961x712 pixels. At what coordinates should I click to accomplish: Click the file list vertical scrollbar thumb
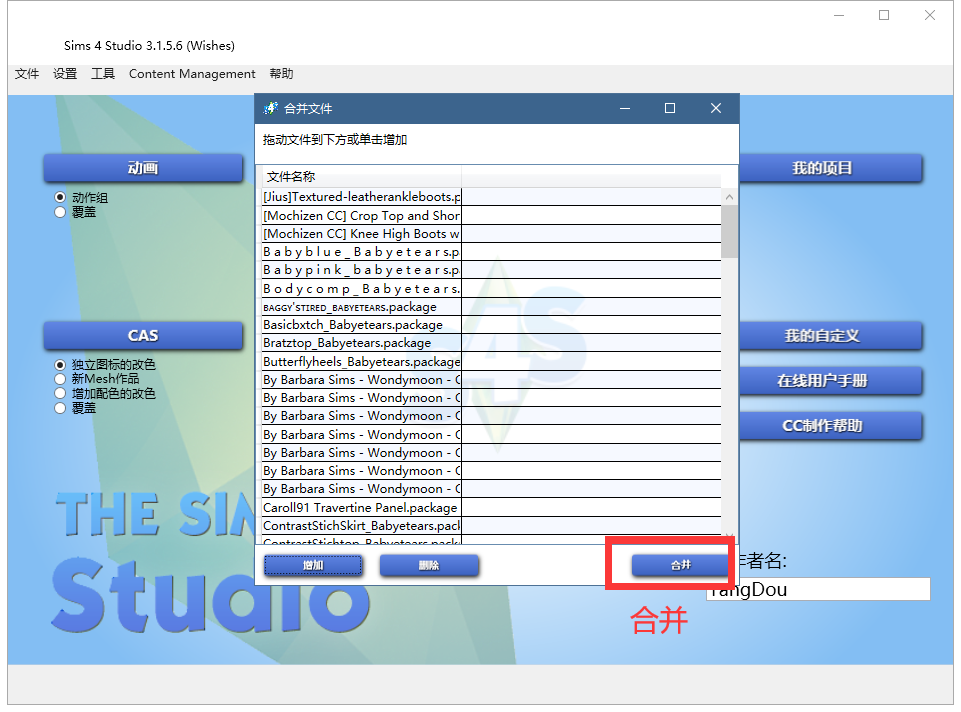click(x=729, y=232)
